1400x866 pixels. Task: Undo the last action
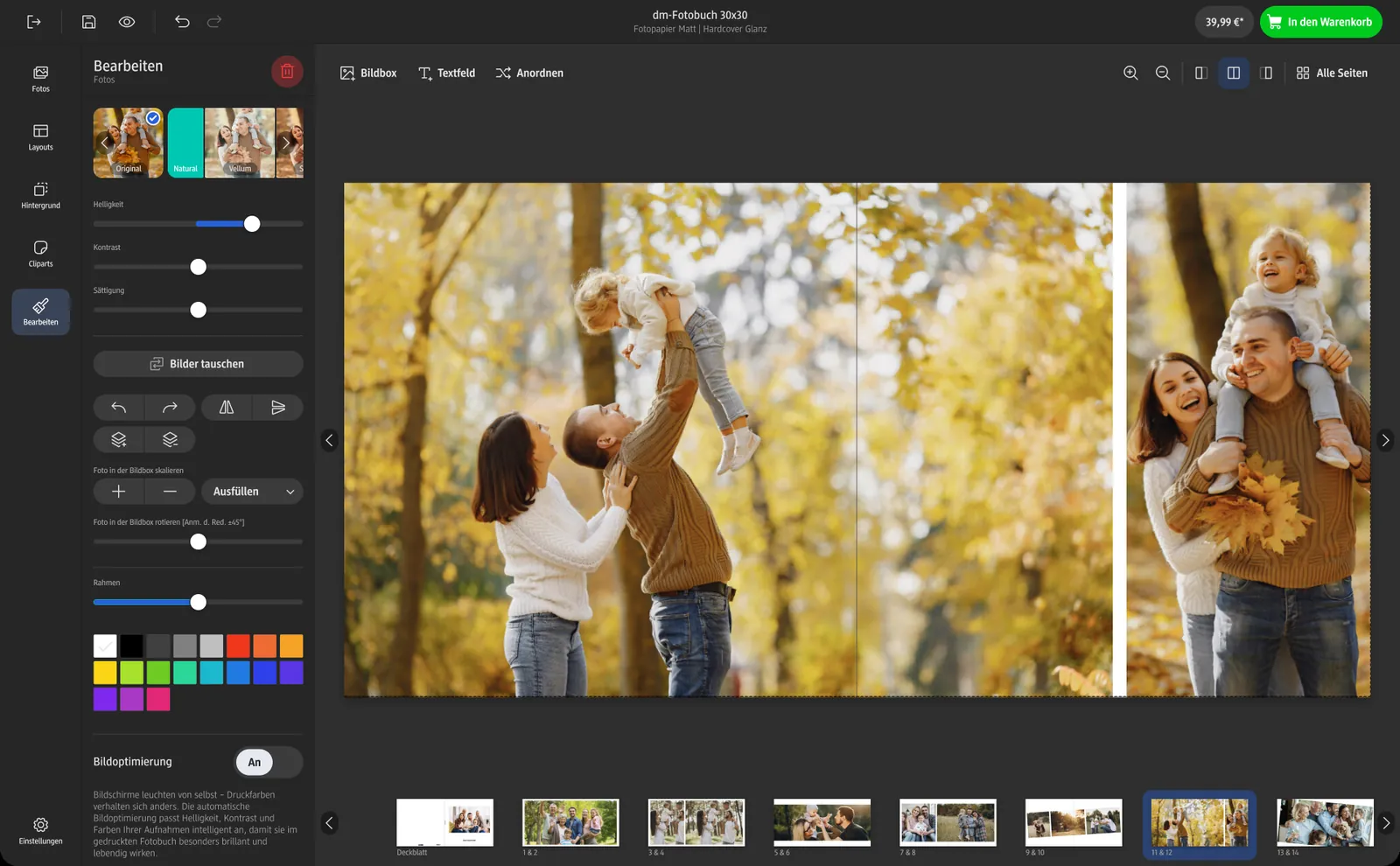tap(182, 22)
